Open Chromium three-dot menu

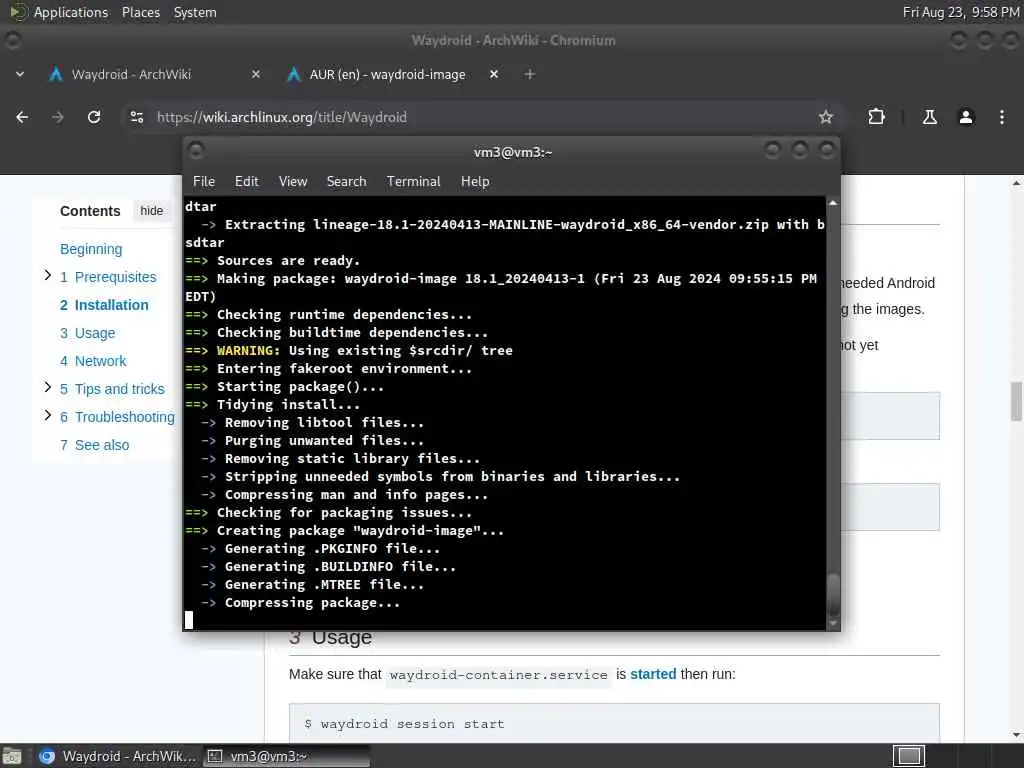click(x=1002, y=117)
